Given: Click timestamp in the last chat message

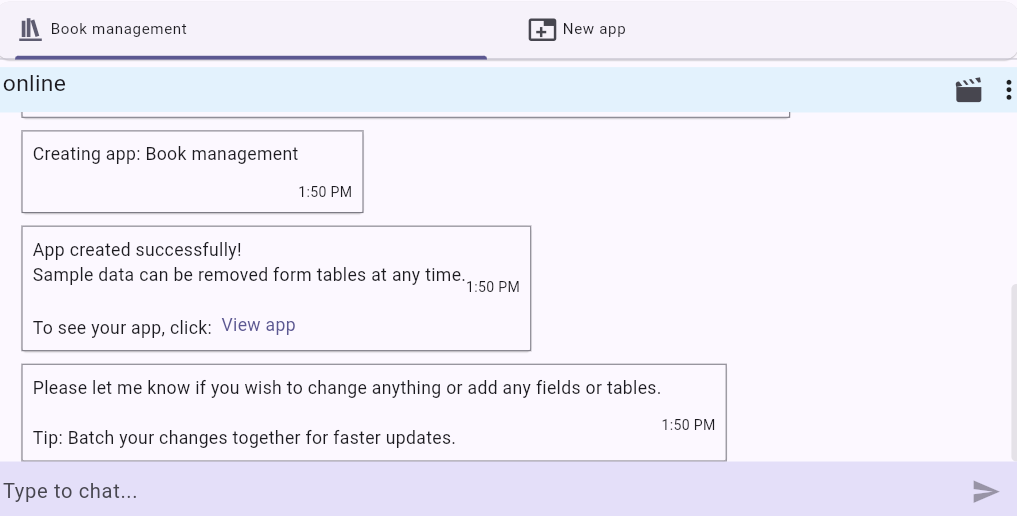Looking at the screenshot, I should tap(688, 425).
